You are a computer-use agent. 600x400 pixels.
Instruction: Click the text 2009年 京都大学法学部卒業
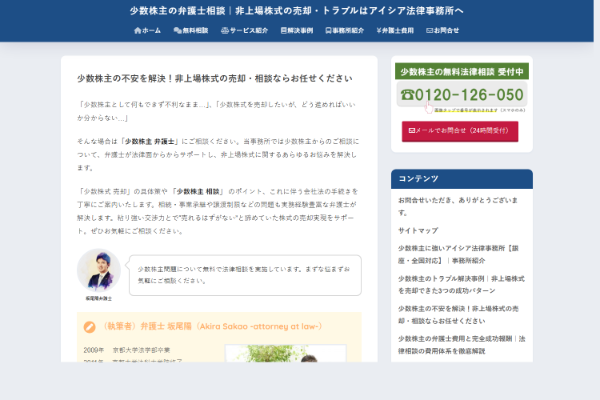(x=127, y=350)
